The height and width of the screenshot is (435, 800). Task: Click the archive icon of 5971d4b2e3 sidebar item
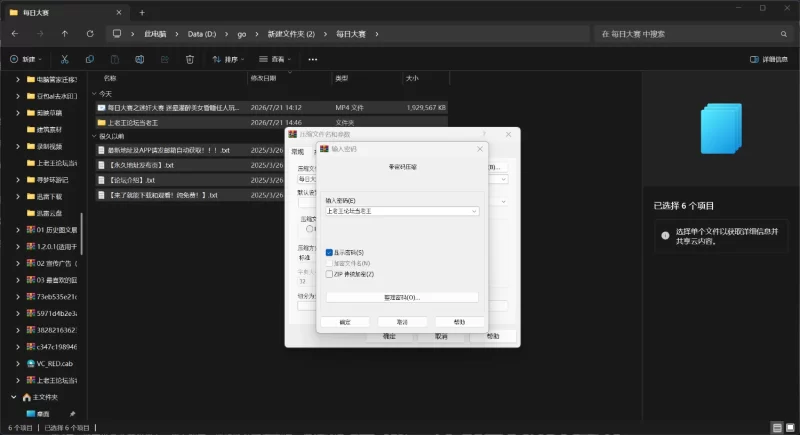(x=31, y=313)
